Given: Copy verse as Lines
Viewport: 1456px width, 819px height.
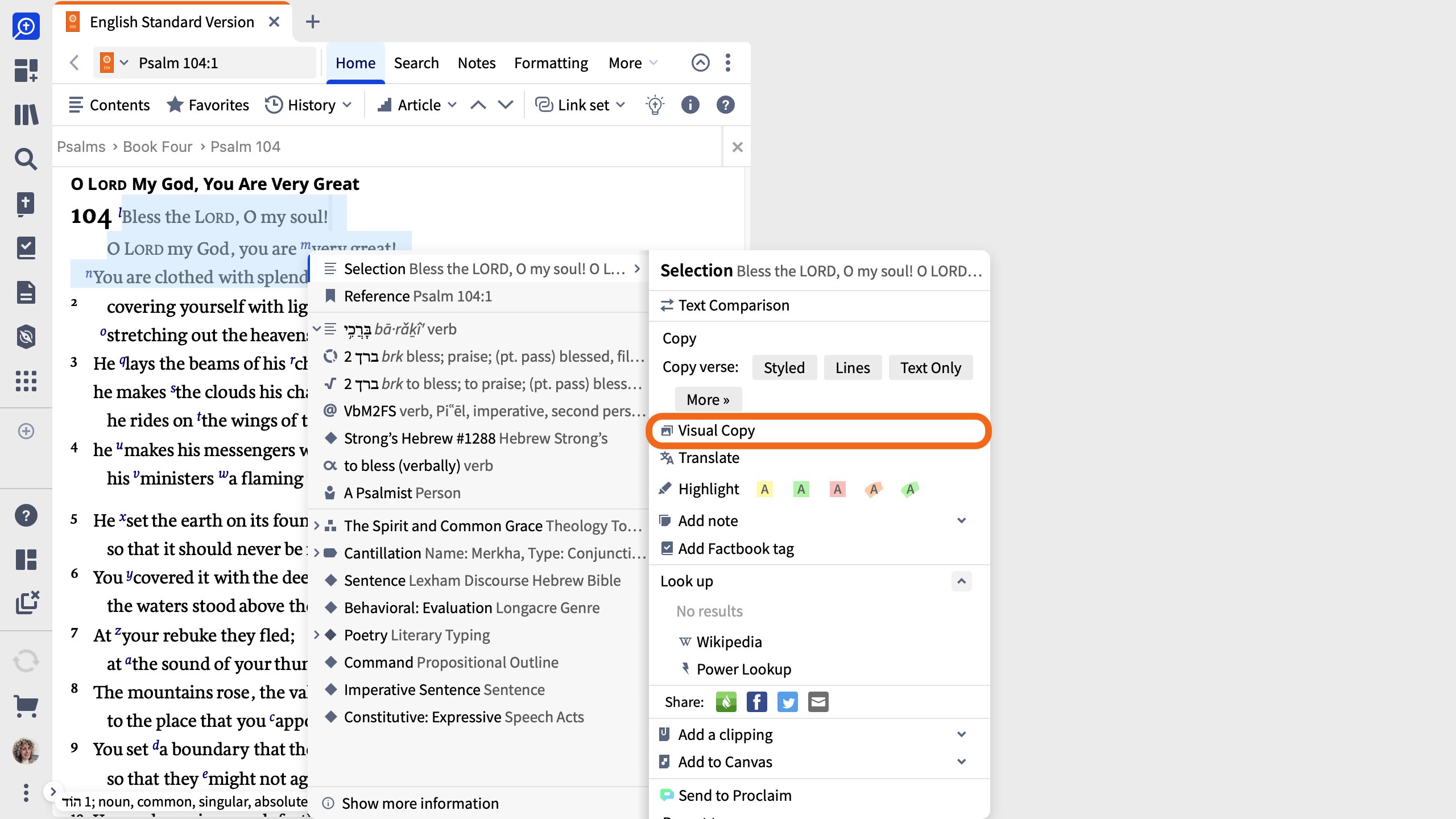Looking at the screenshot, I should 853,368.
